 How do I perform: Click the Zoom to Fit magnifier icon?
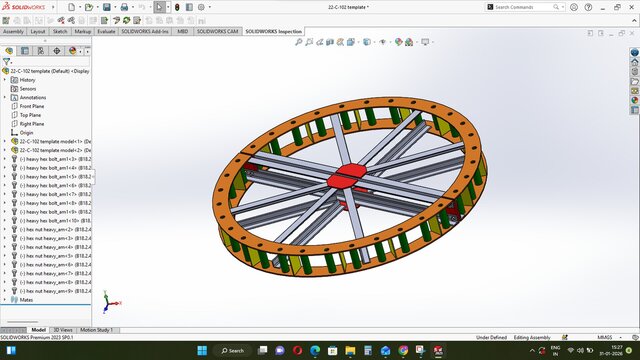point(299,42)
